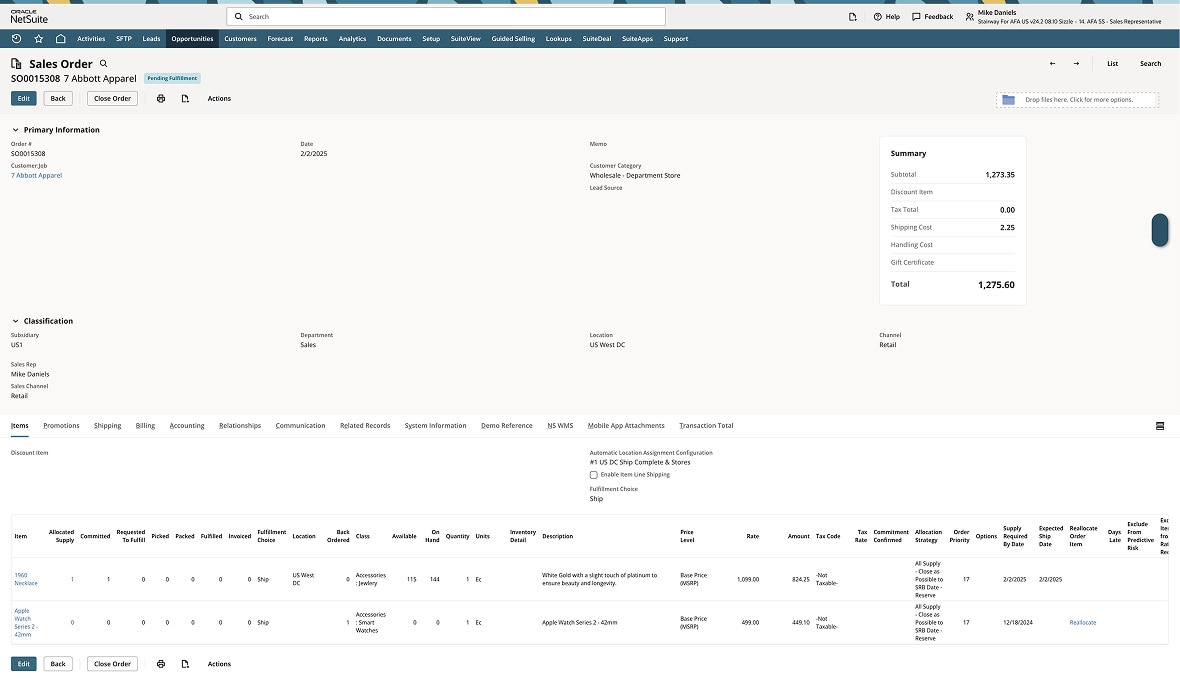Screen dimensions: 1180x679
Task: Check Enable Item Line Shipping
Action: coord(593,474)
